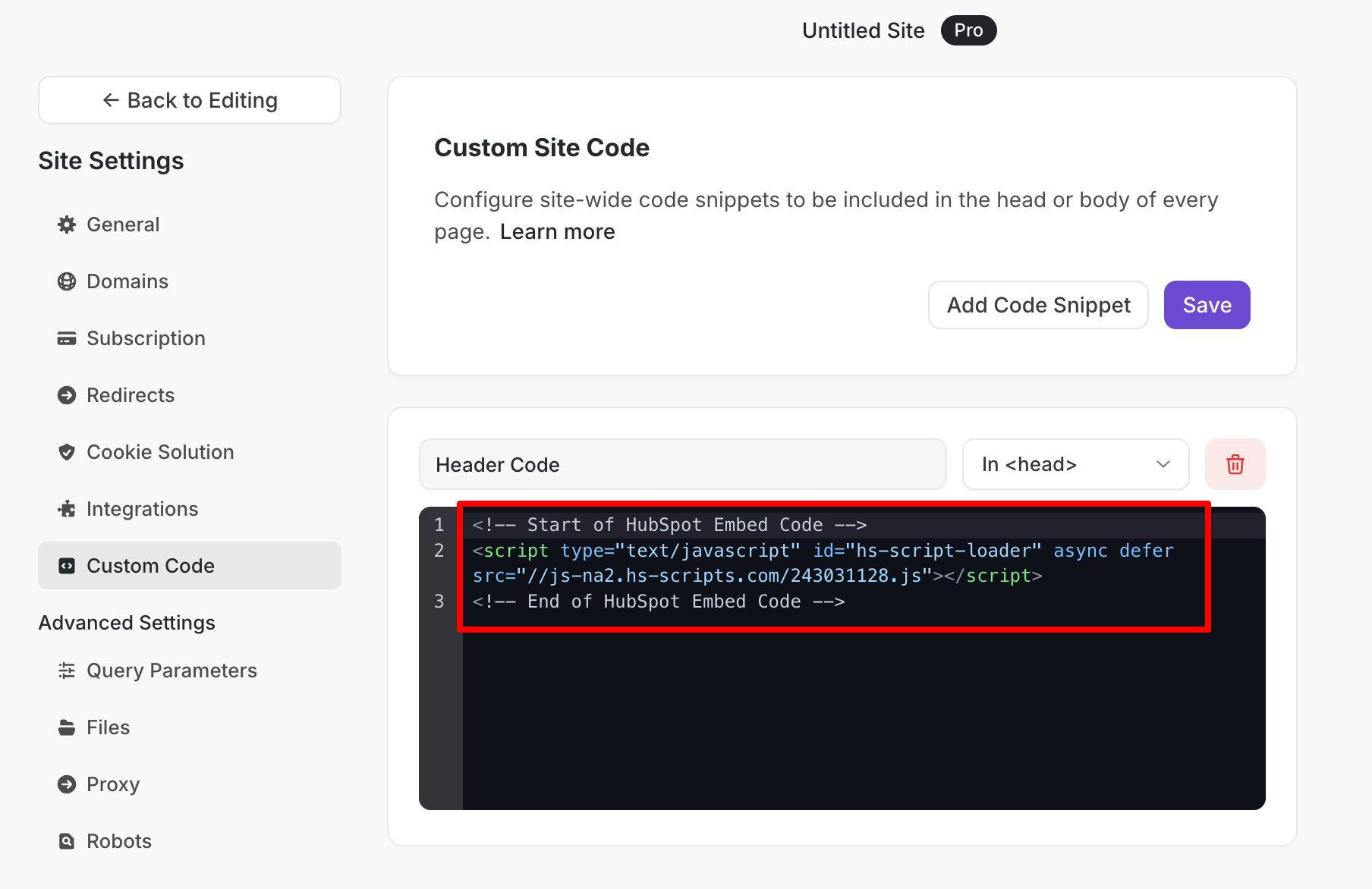The image size is (1372, 889).
Task: Open Robots settings
Action: click(x=190, y=841)
